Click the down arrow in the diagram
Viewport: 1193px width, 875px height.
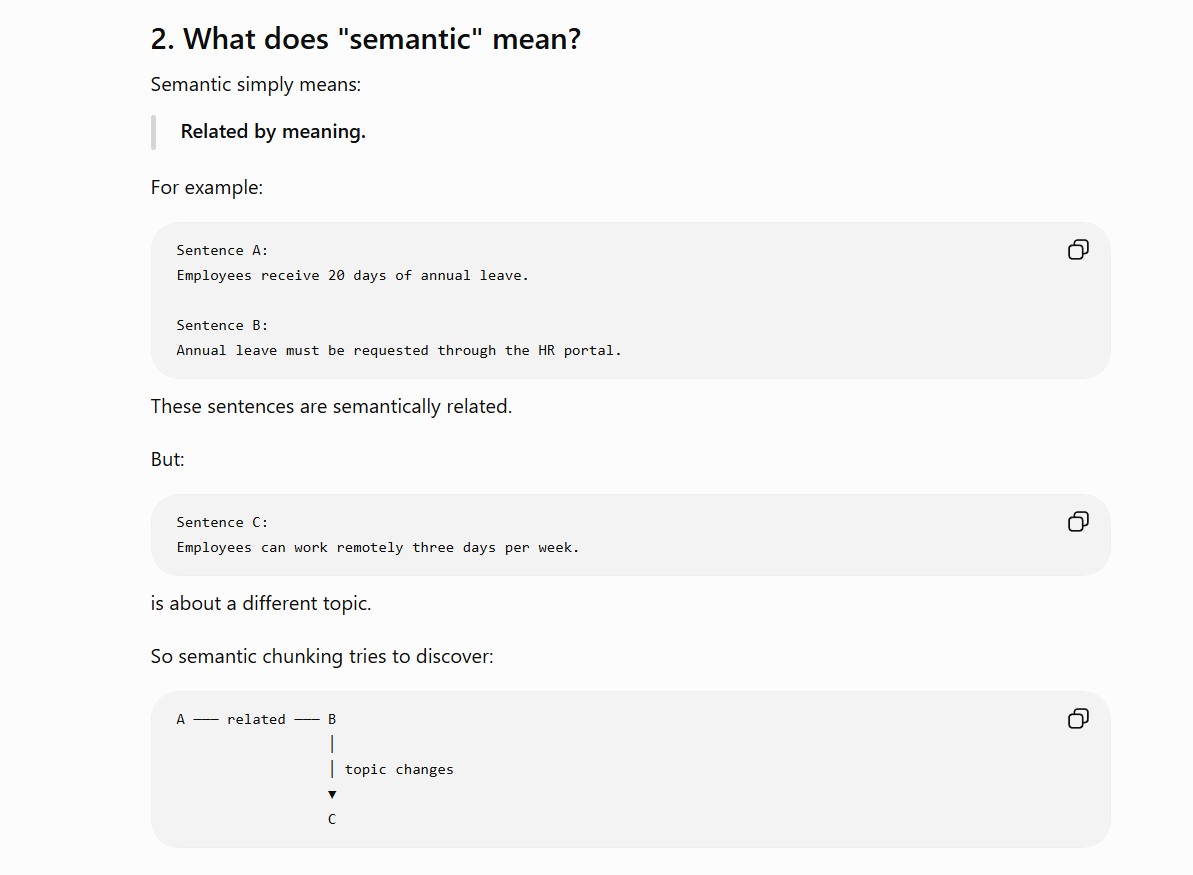point(332,794)
